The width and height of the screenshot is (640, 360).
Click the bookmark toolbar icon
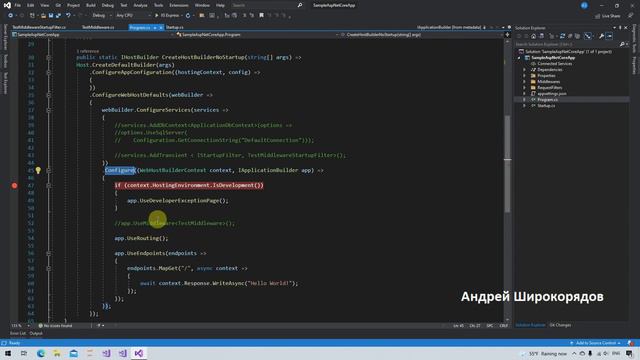(x=262, y=16)
